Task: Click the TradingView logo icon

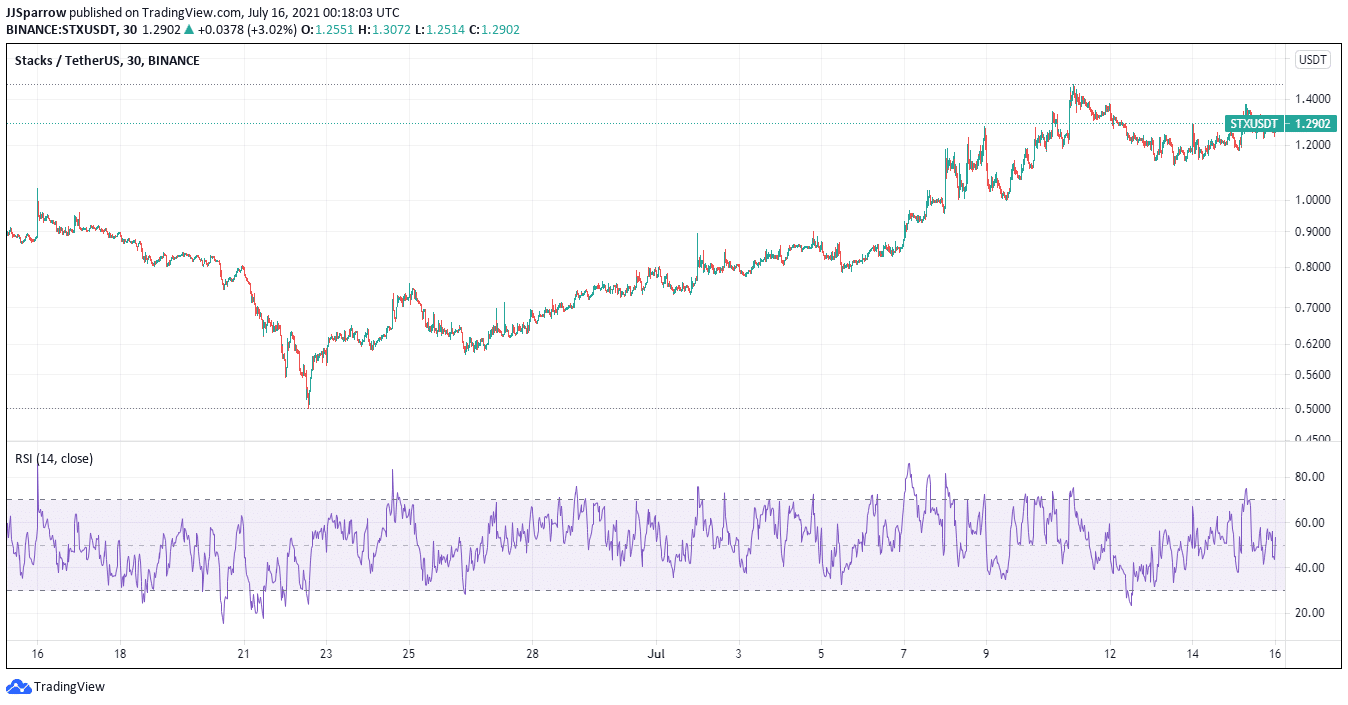Action: pyautogui.click(x=18, y=687)
